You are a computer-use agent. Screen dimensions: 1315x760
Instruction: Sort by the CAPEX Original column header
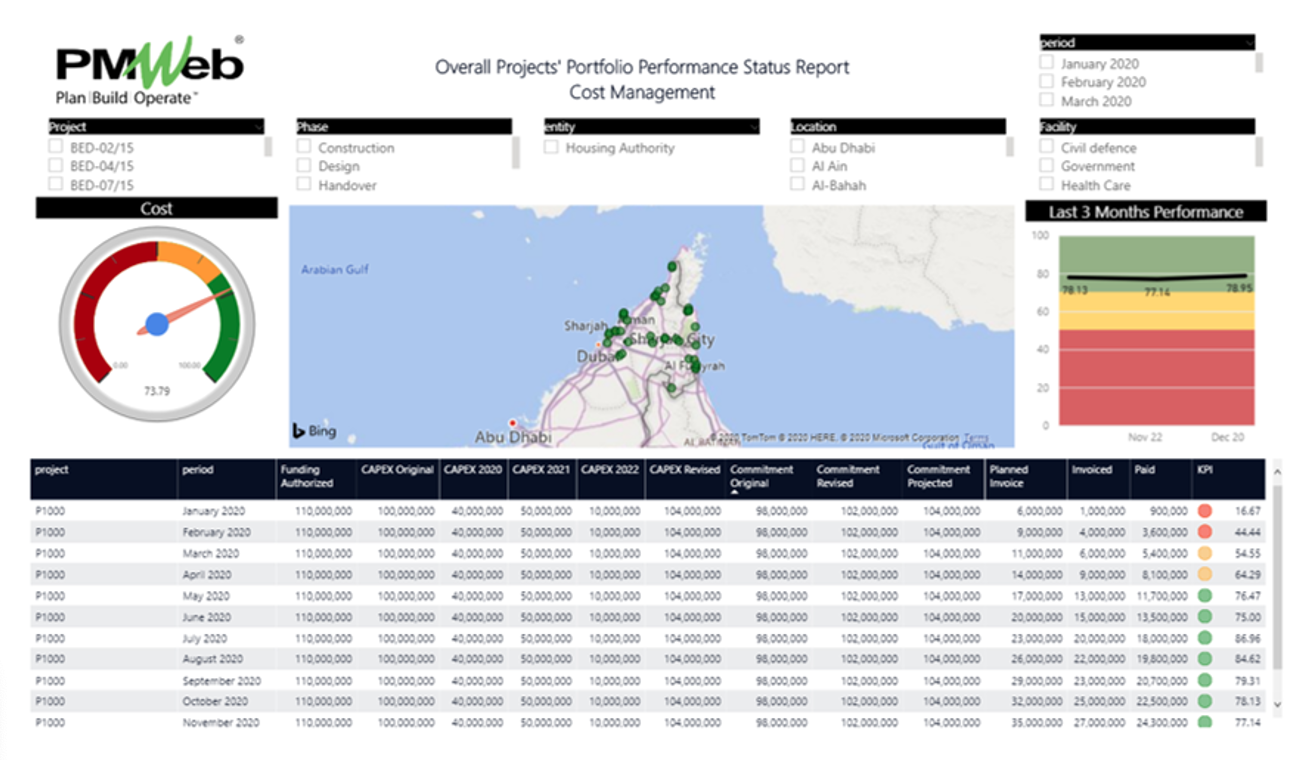point(398,469)
